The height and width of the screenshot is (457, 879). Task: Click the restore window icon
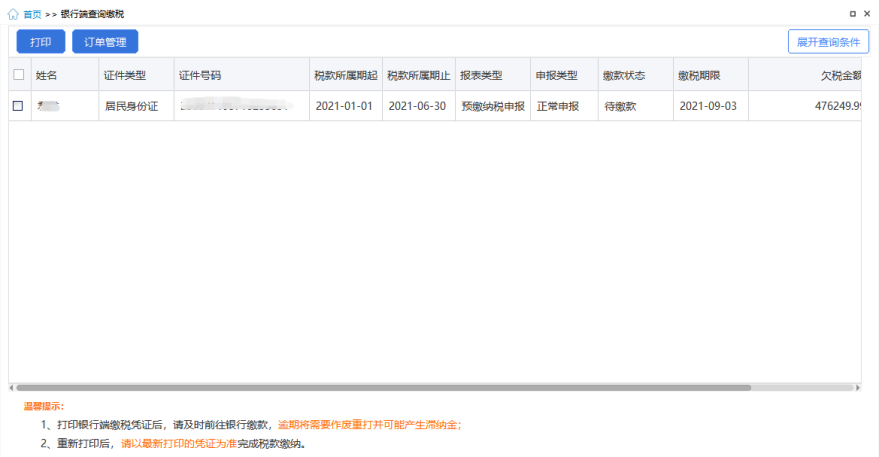pos(853,14)
